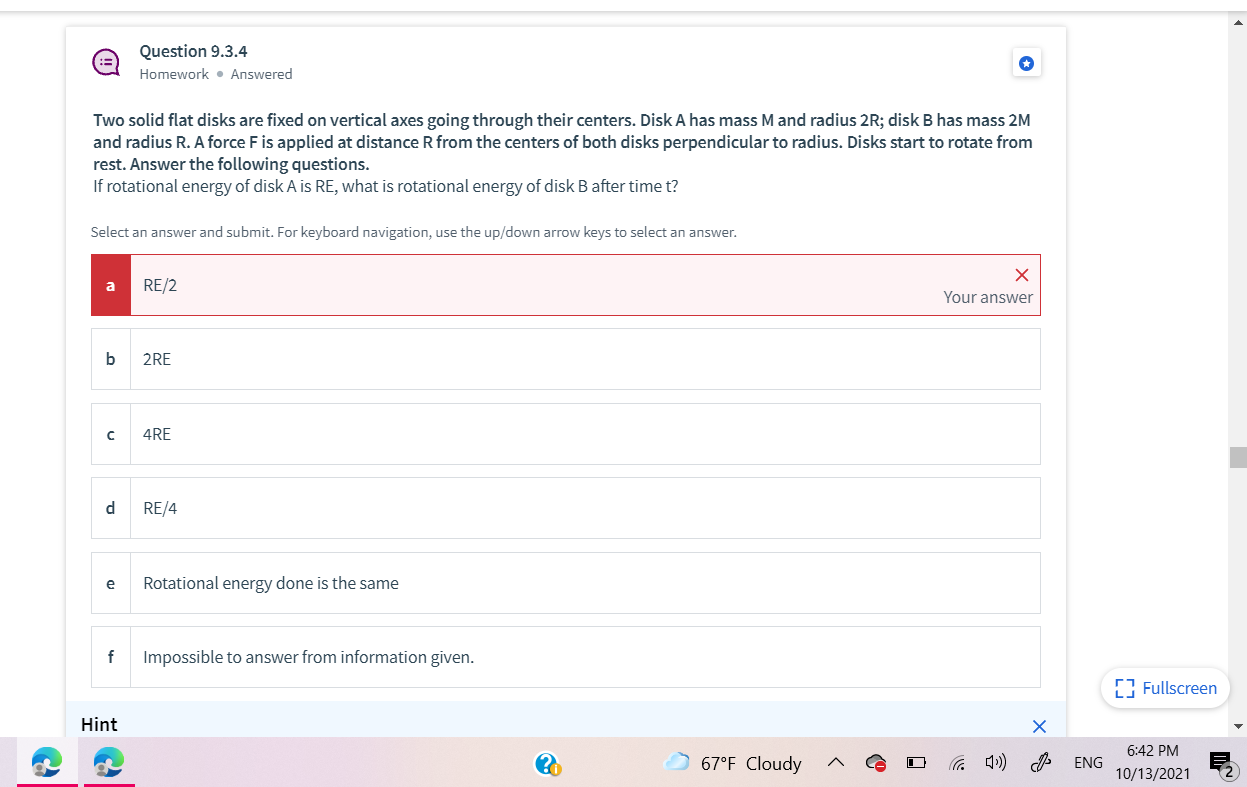Open the speaker volume icon
Screen dimensions: 1247x787
[x=995, y=764]
